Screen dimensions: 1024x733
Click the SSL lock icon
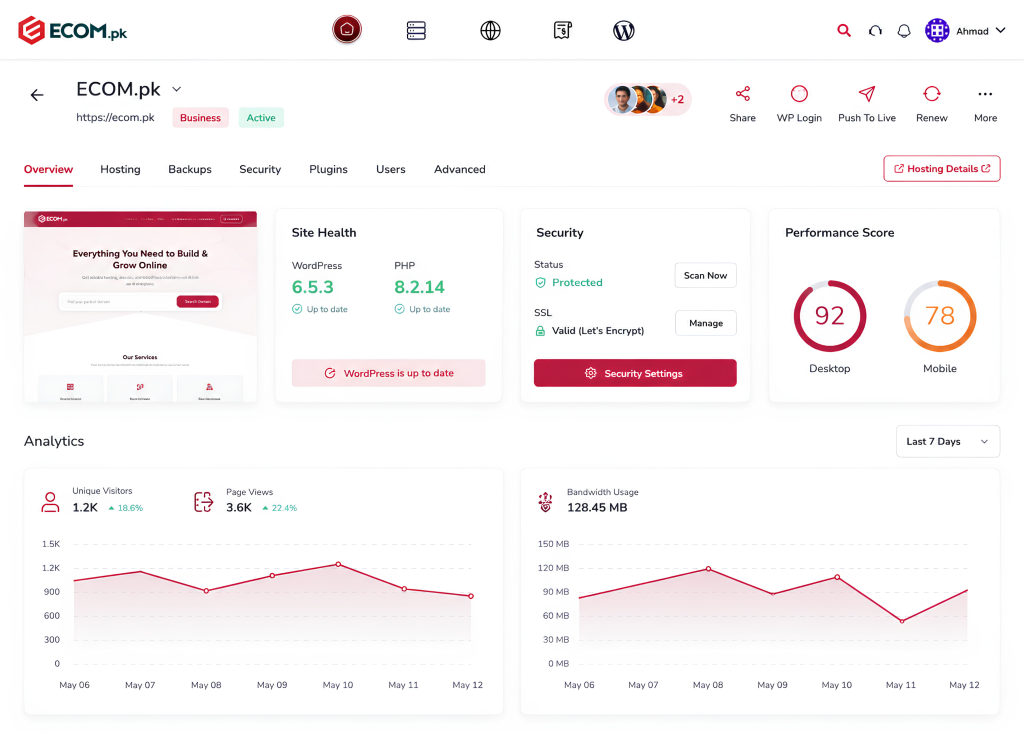[540, 331]
